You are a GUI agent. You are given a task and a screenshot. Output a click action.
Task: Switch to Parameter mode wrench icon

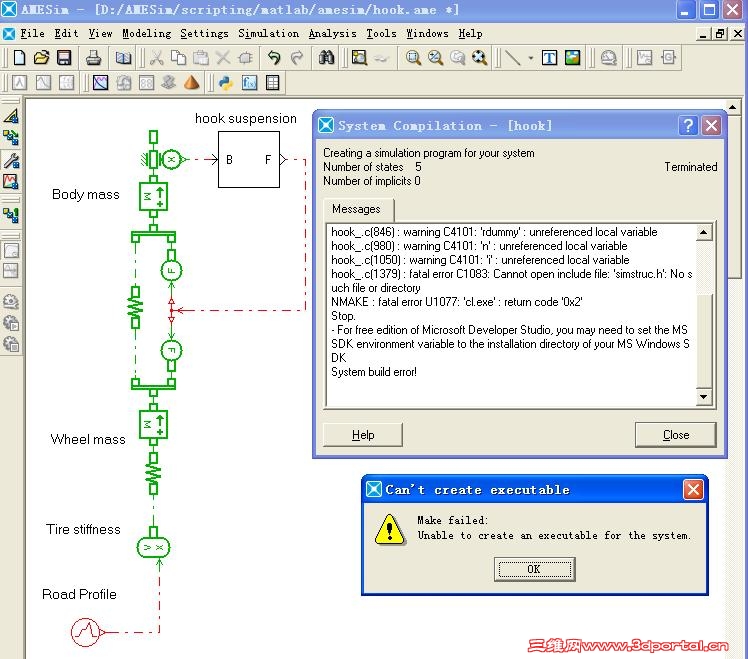point(11,160)
